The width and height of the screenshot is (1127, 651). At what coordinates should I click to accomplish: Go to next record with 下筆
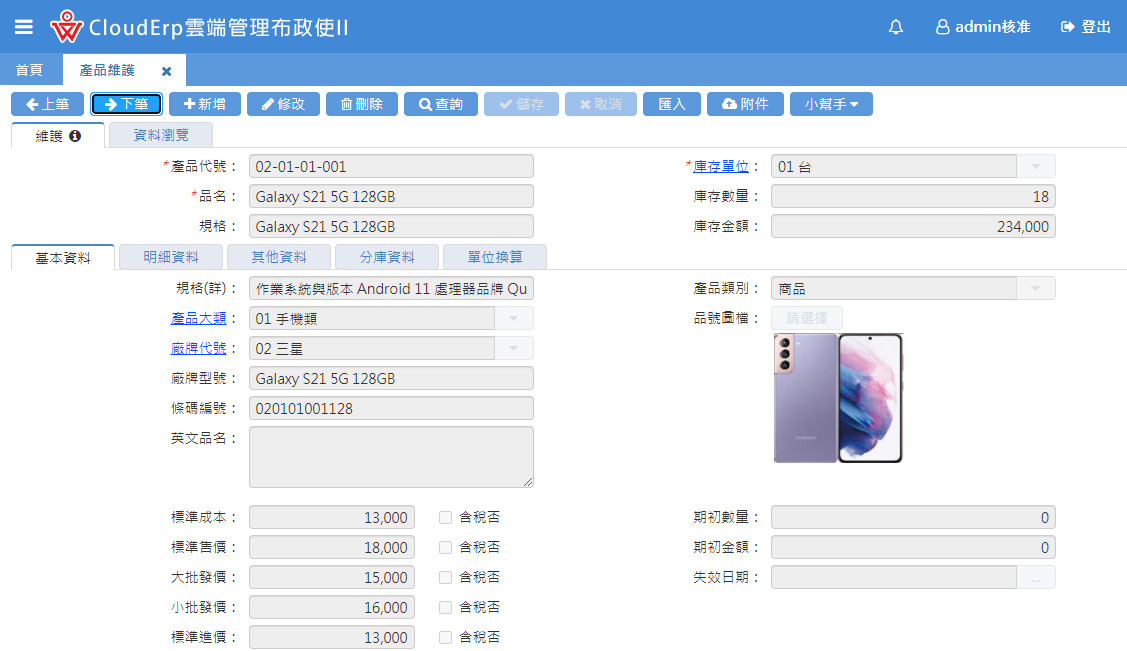click(126, 104)
